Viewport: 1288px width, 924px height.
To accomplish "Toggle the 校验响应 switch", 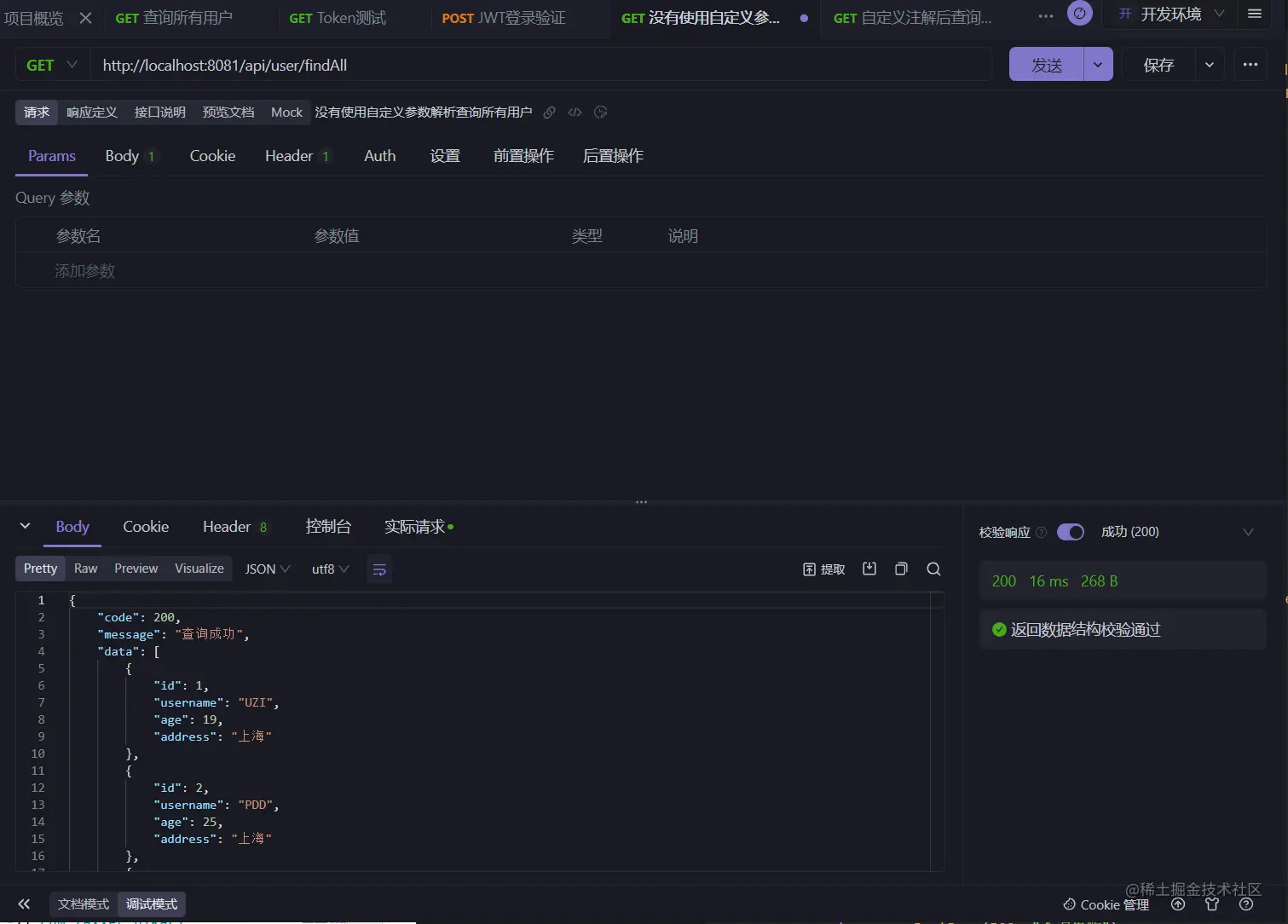I will tap(1071, 532).
